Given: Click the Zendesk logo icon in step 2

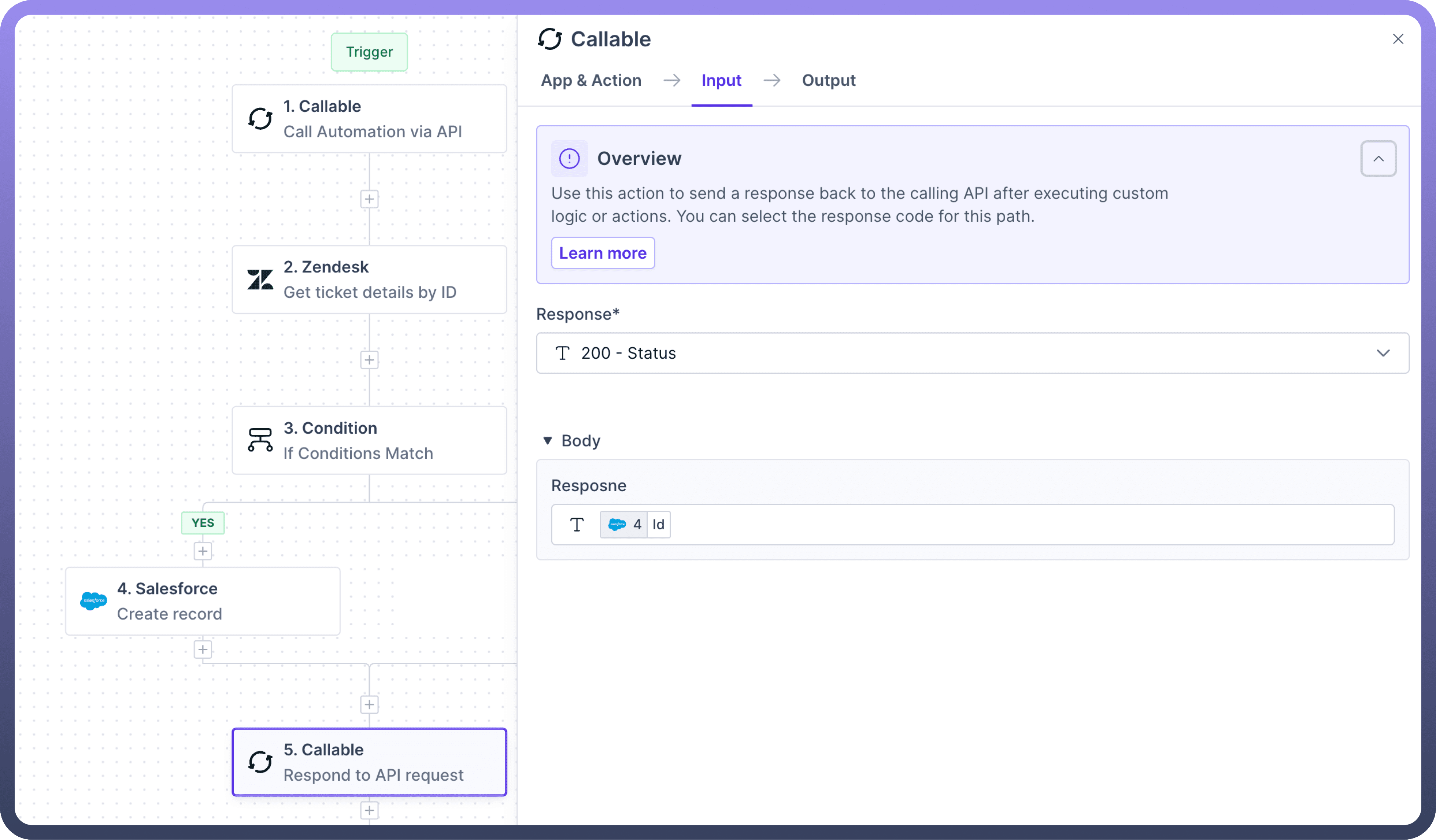Looking at the screenshot, I should (260, 280).
